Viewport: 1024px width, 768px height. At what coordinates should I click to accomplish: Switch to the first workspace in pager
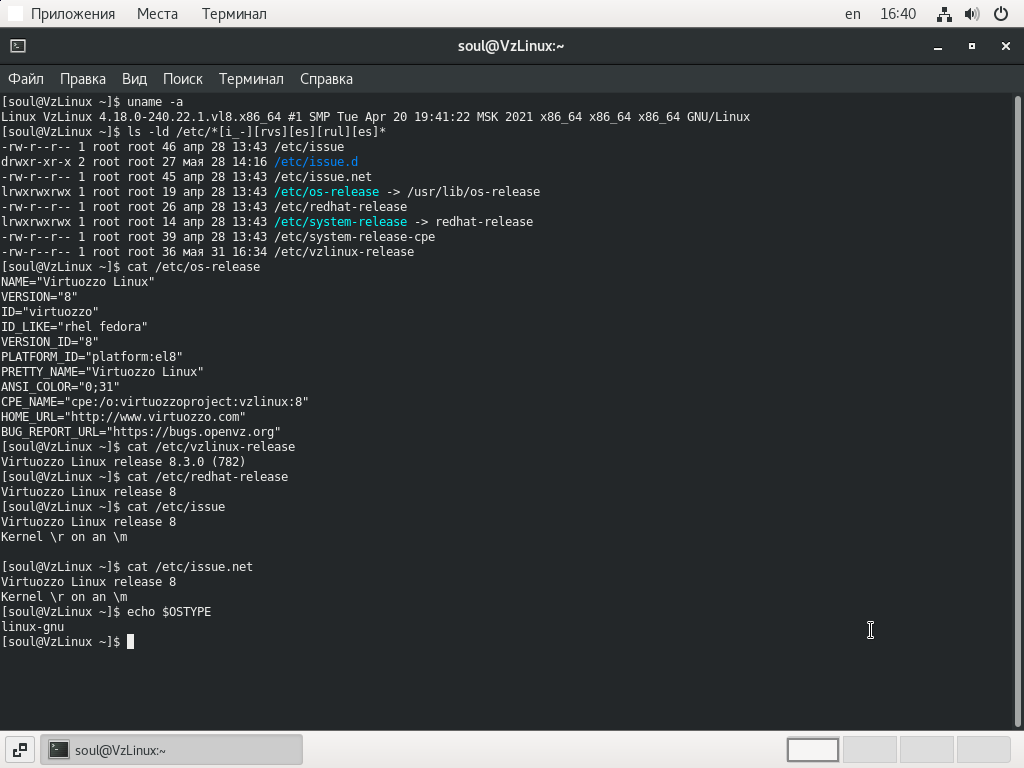coord(813,750)
